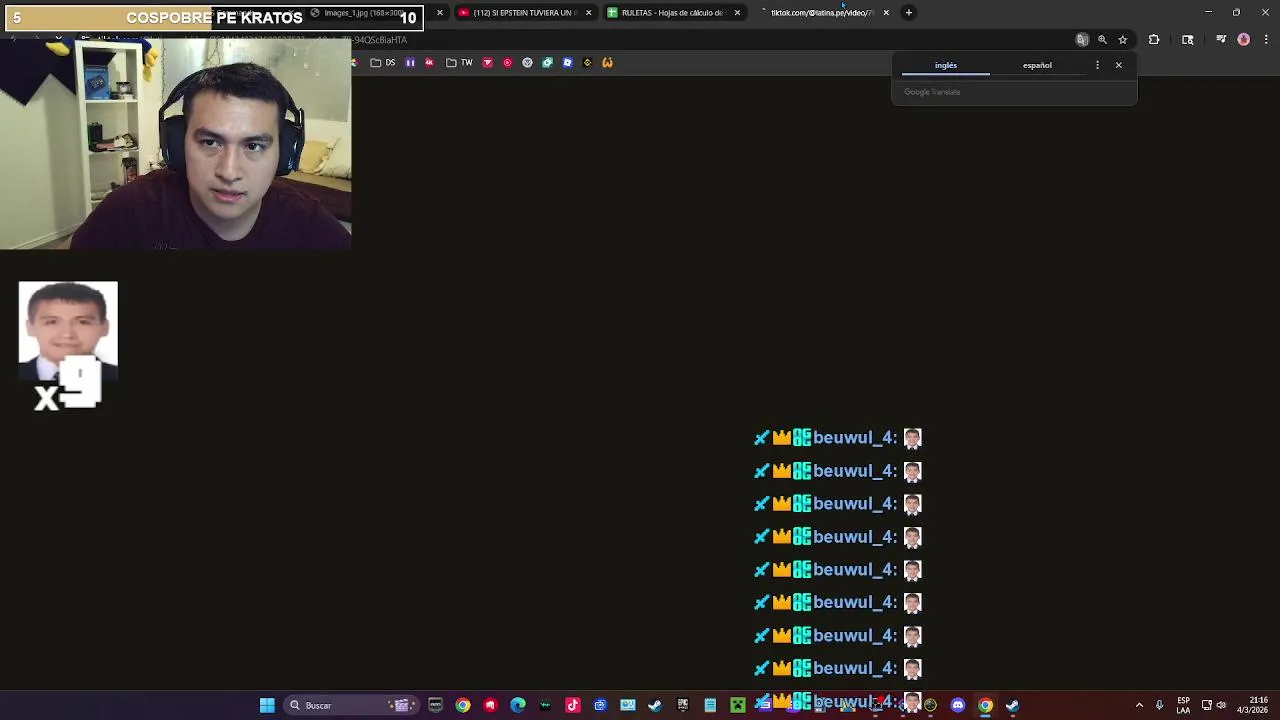Open the red bookmark icon after TW folder

pos(488,63)
